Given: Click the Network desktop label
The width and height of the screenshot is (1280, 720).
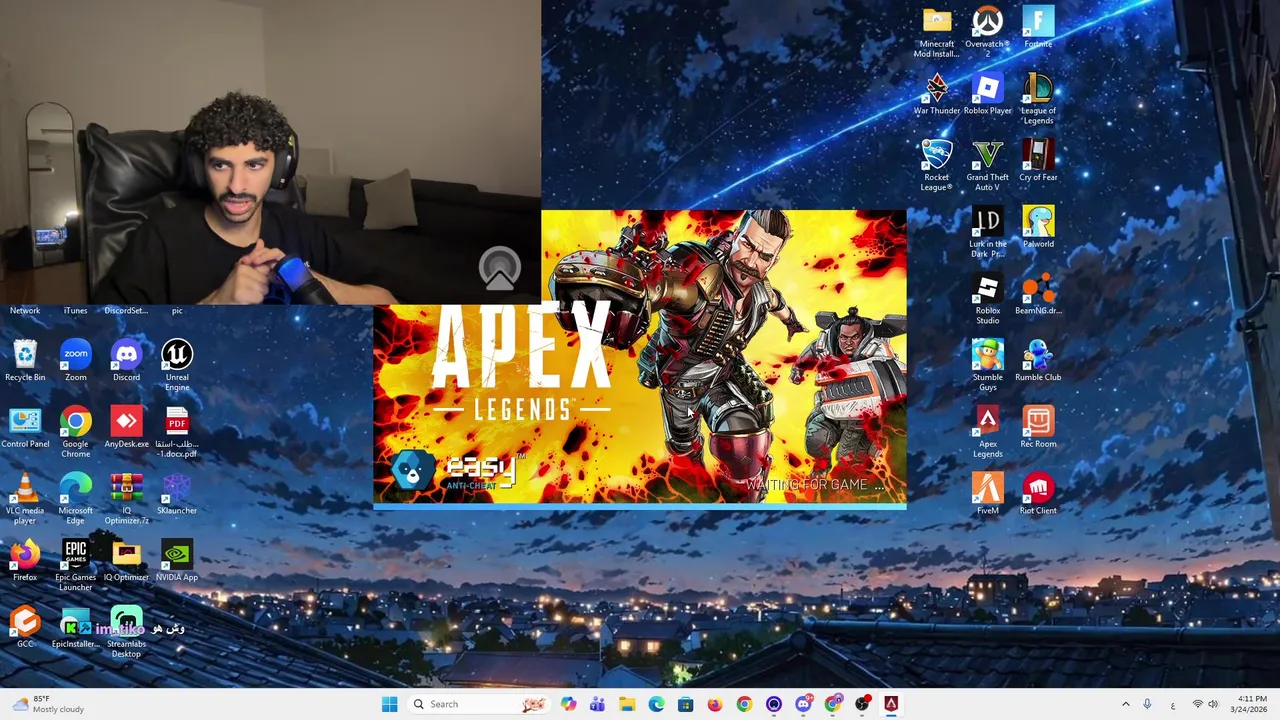Looking at the screenshot, I should coord(25,310).
